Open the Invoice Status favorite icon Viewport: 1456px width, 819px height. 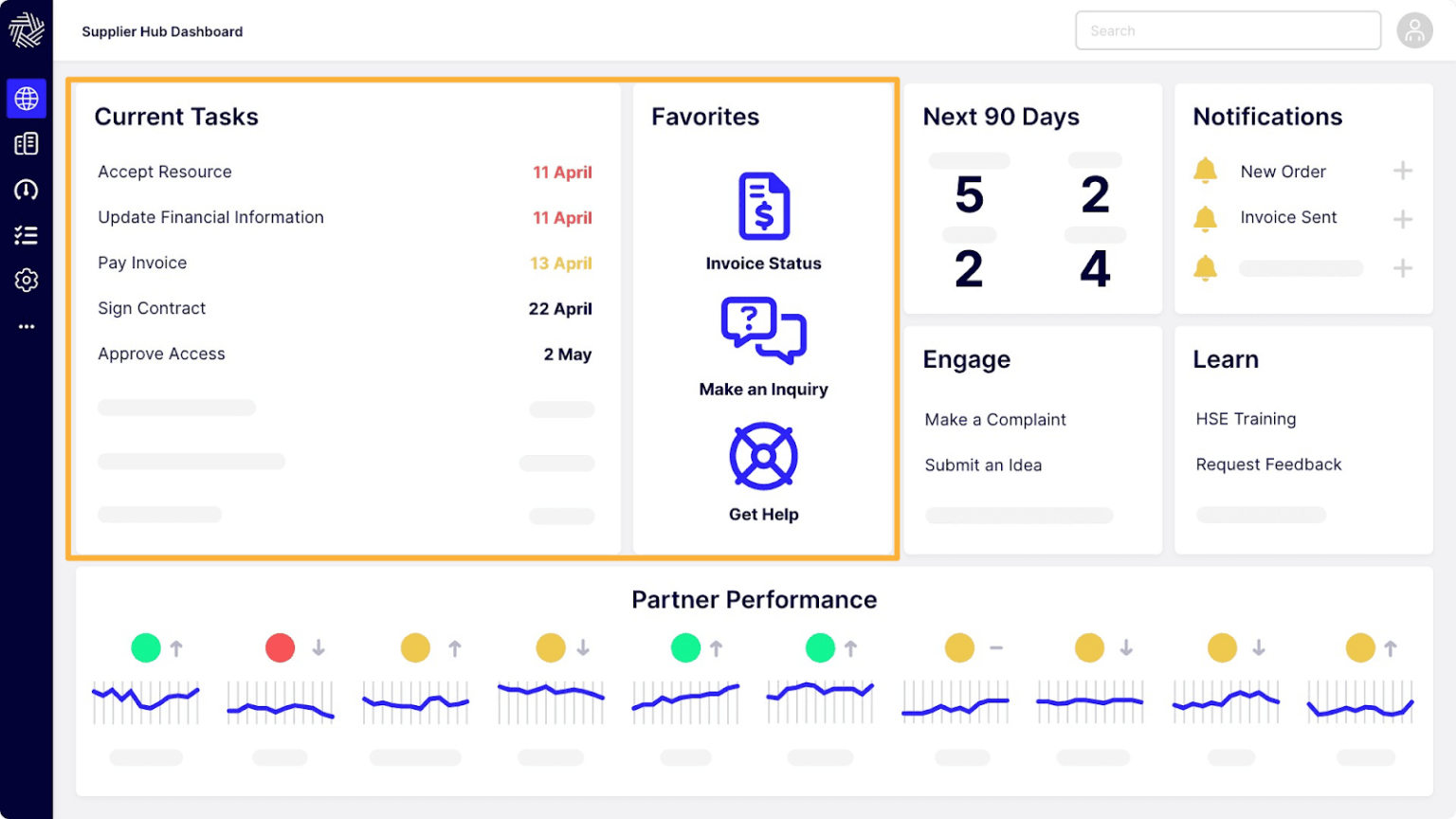pos(763,207)
